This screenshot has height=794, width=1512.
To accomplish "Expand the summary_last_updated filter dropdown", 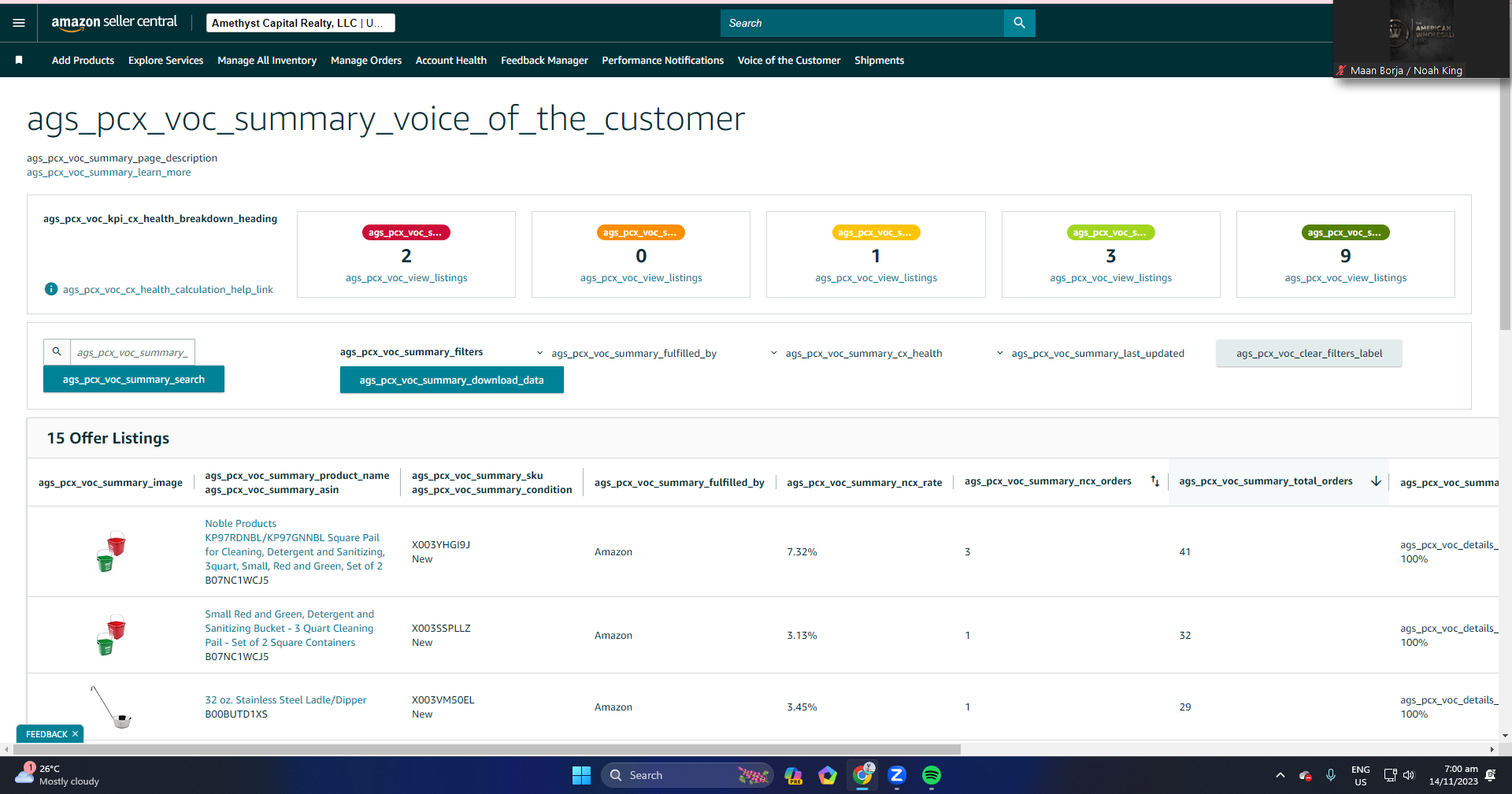I will [1091, 354].
